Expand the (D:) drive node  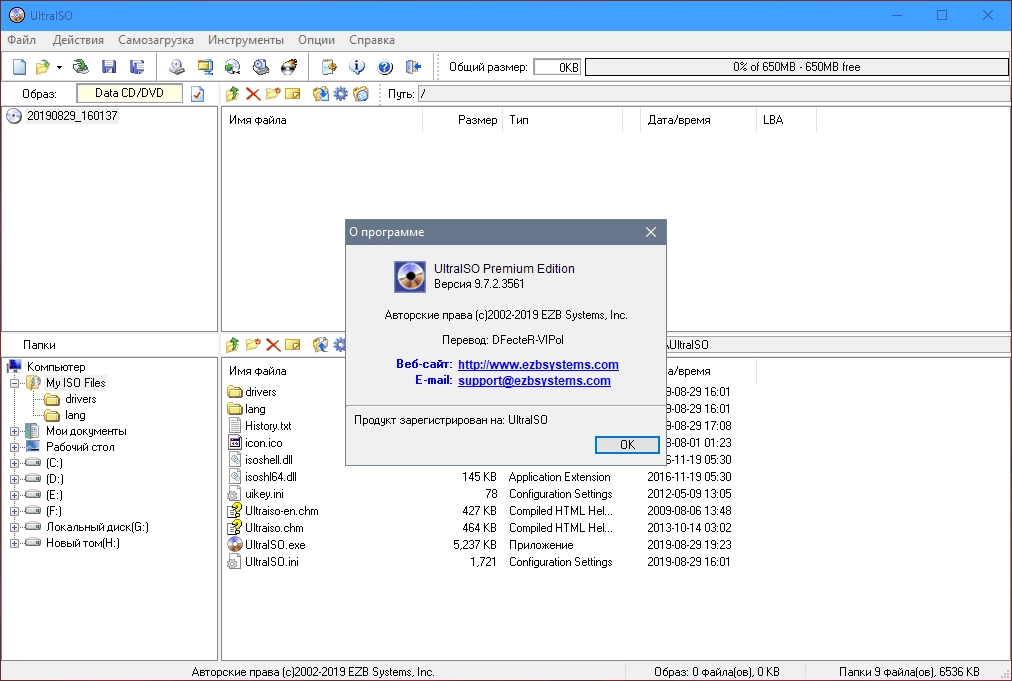tap(14, 479)
